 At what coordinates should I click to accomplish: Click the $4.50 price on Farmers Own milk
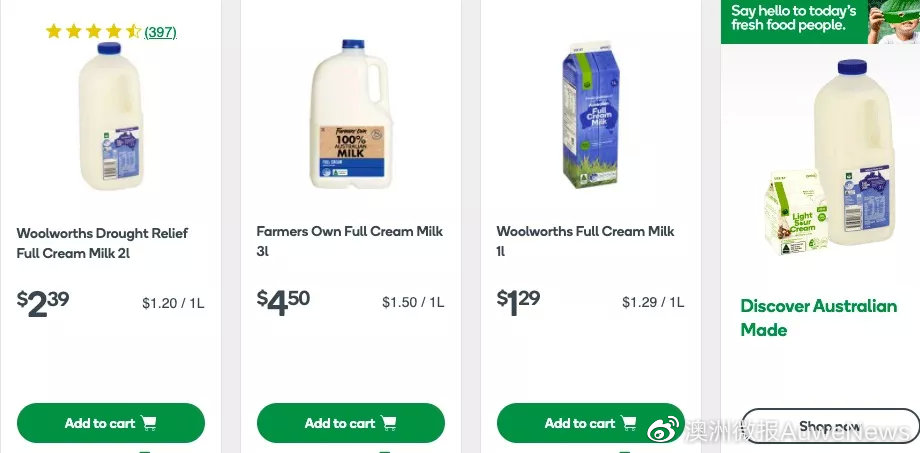(284, 302)
